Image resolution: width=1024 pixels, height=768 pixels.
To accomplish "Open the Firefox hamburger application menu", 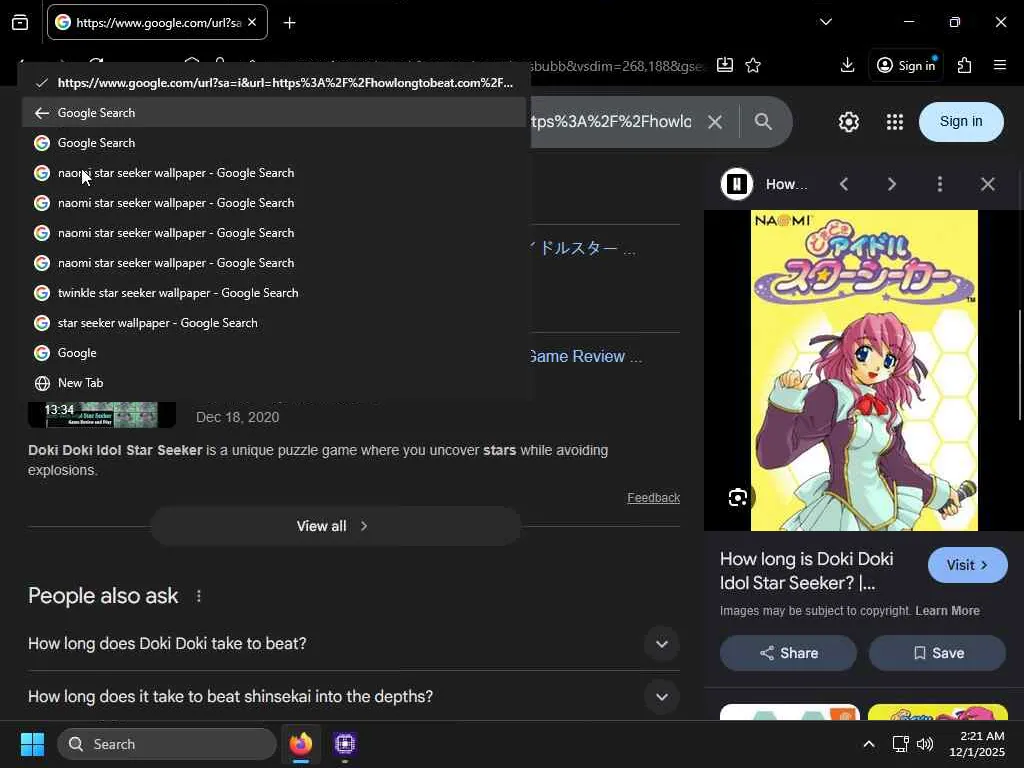I will click(x=999, y=65).
